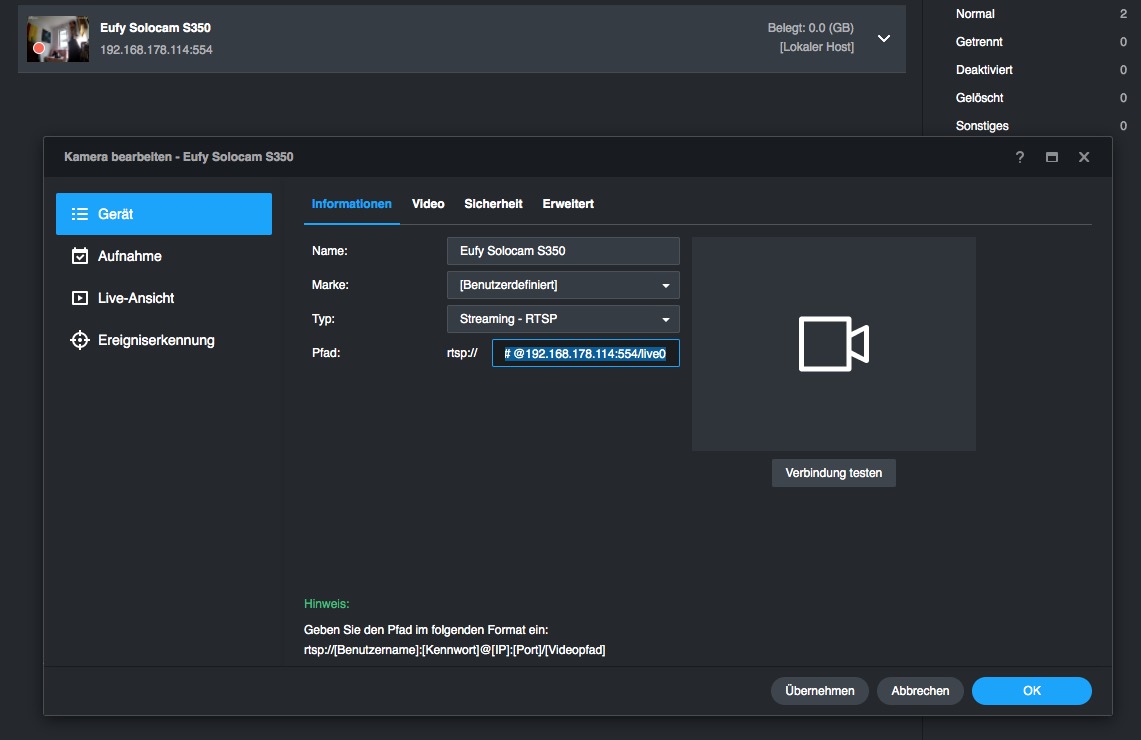Click the Gerät list icon in sidebar
The image size is (1141, 740).
[x=80, y=214]
